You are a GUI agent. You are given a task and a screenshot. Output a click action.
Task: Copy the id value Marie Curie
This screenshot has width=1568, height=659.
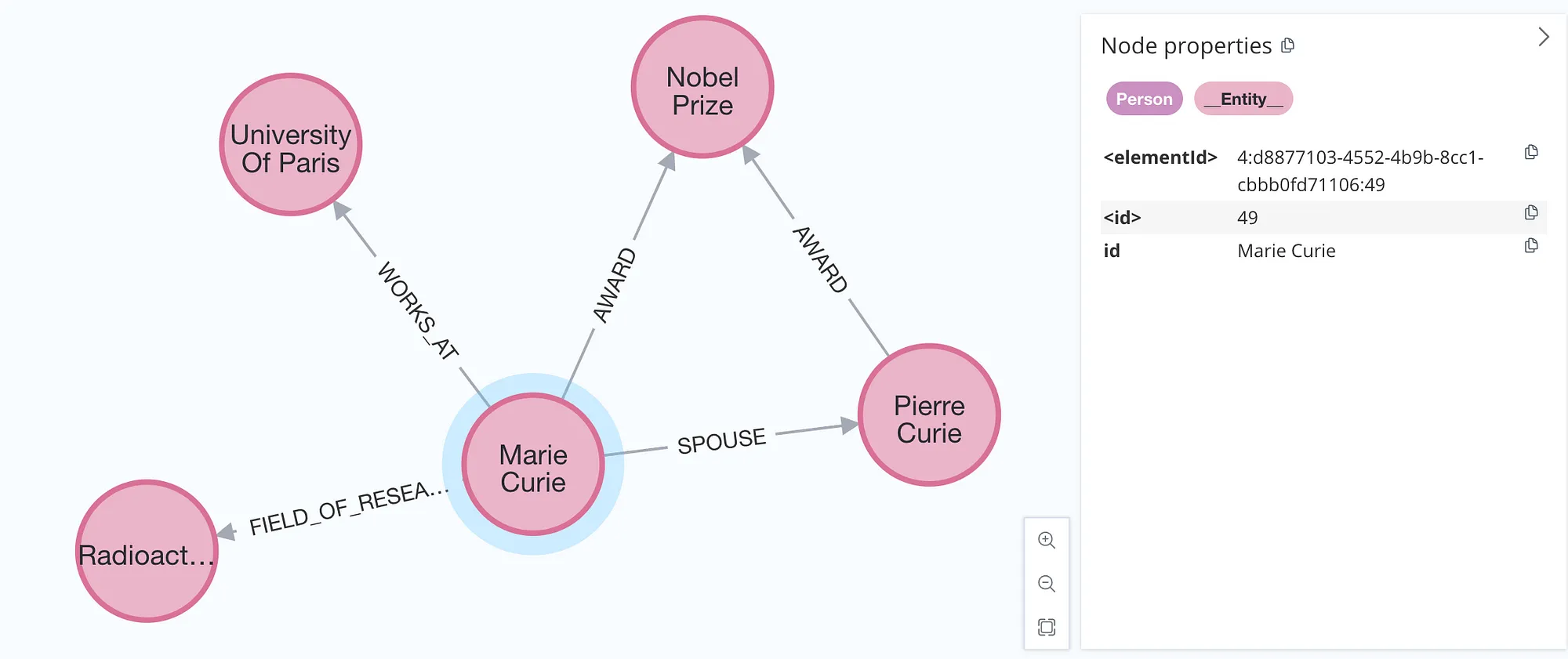coord(1531,246)
